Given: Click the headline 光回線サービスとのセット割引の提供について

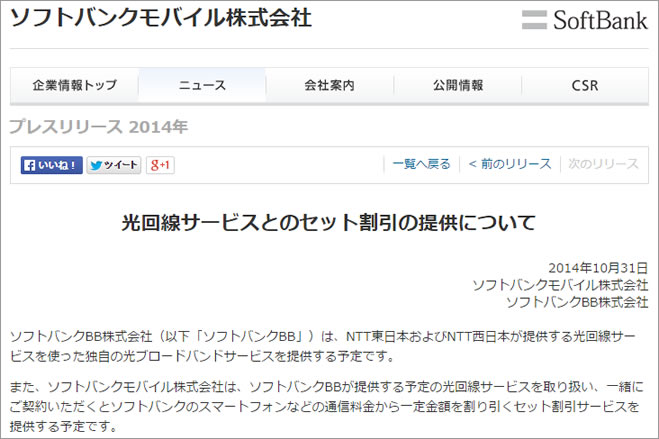Looking at the screenshot, I should [x=329, y=222].
